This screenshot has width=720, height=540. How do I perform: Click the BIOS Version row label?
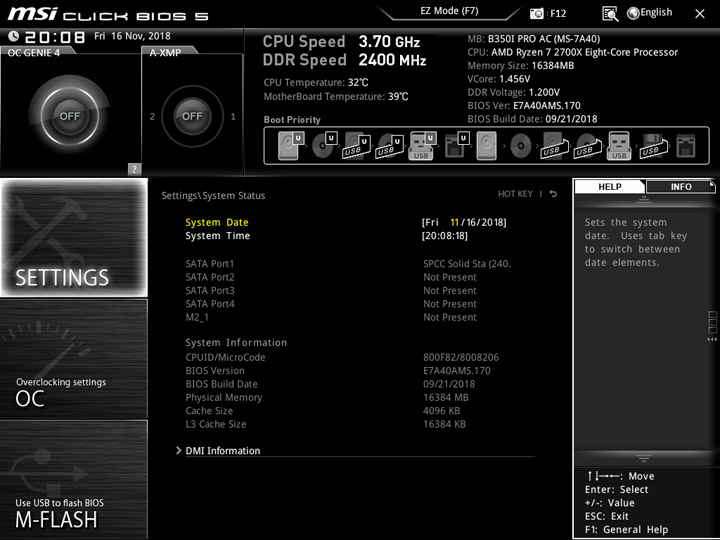[x=215, y=371]
